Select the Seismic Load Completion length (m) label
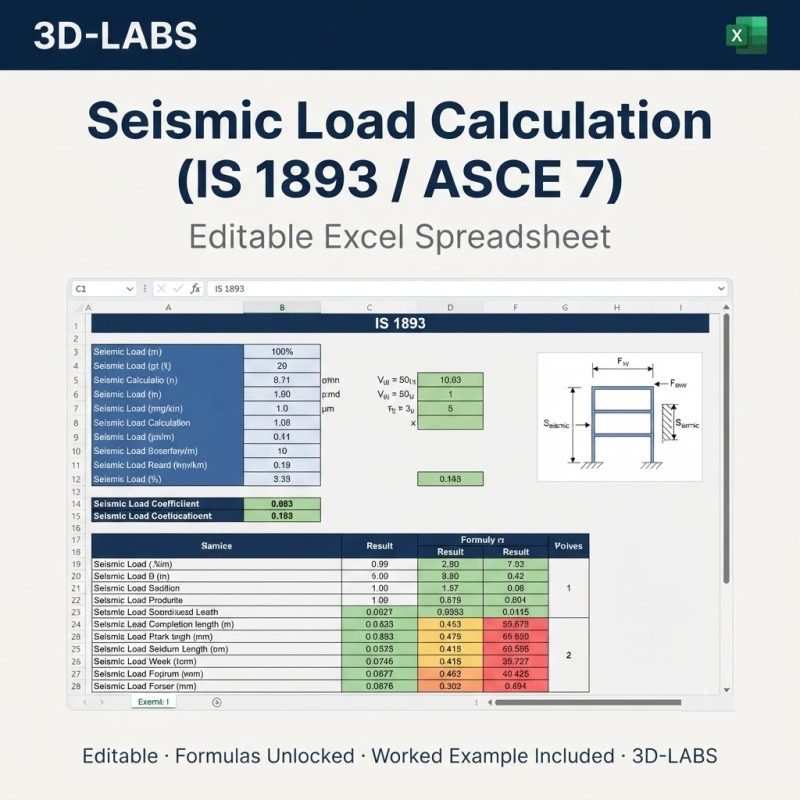Viewport: 800px width, 800px height. click(216, 624)
